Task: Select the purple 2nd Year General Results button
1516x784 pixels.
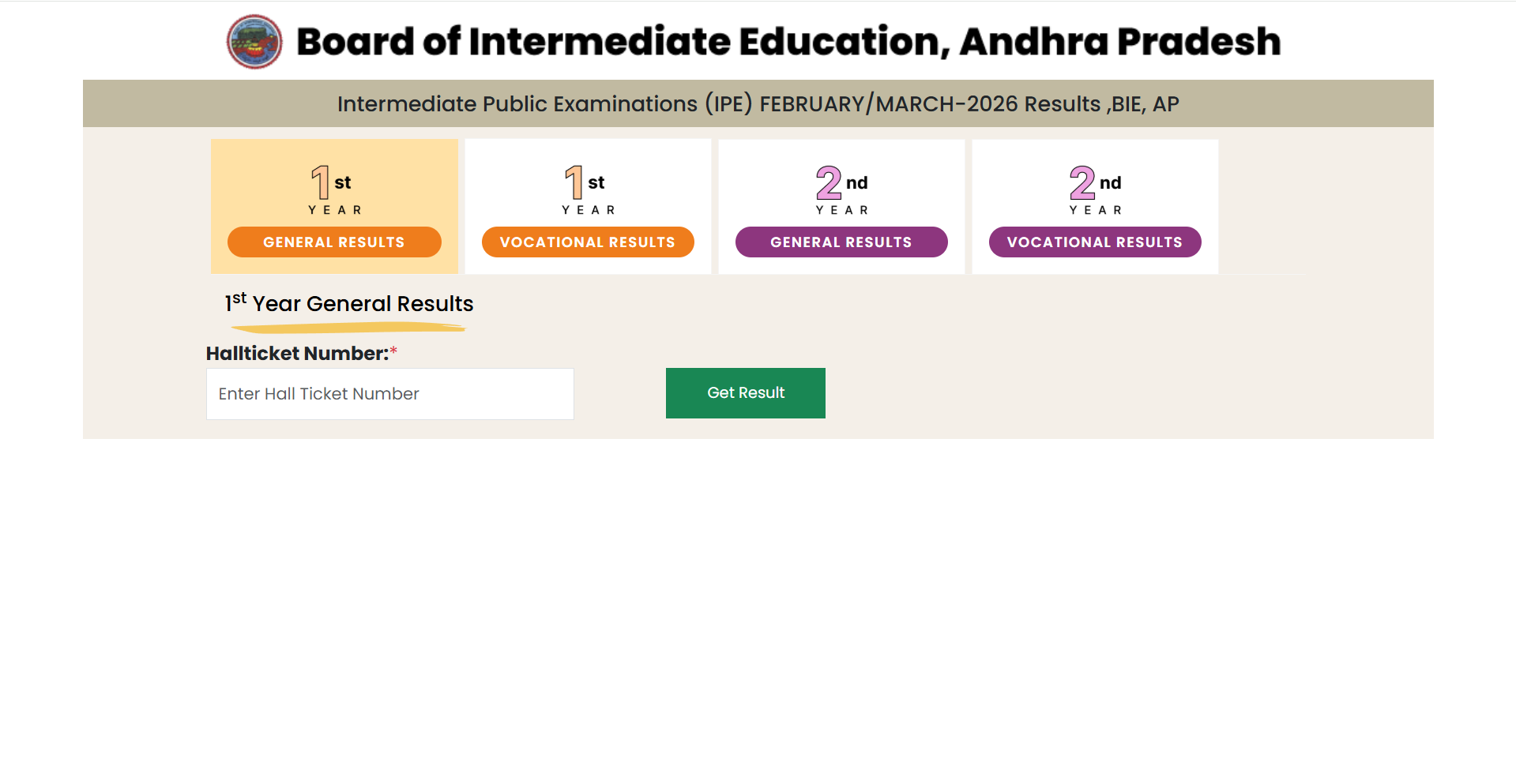Action: click(841, 242)
